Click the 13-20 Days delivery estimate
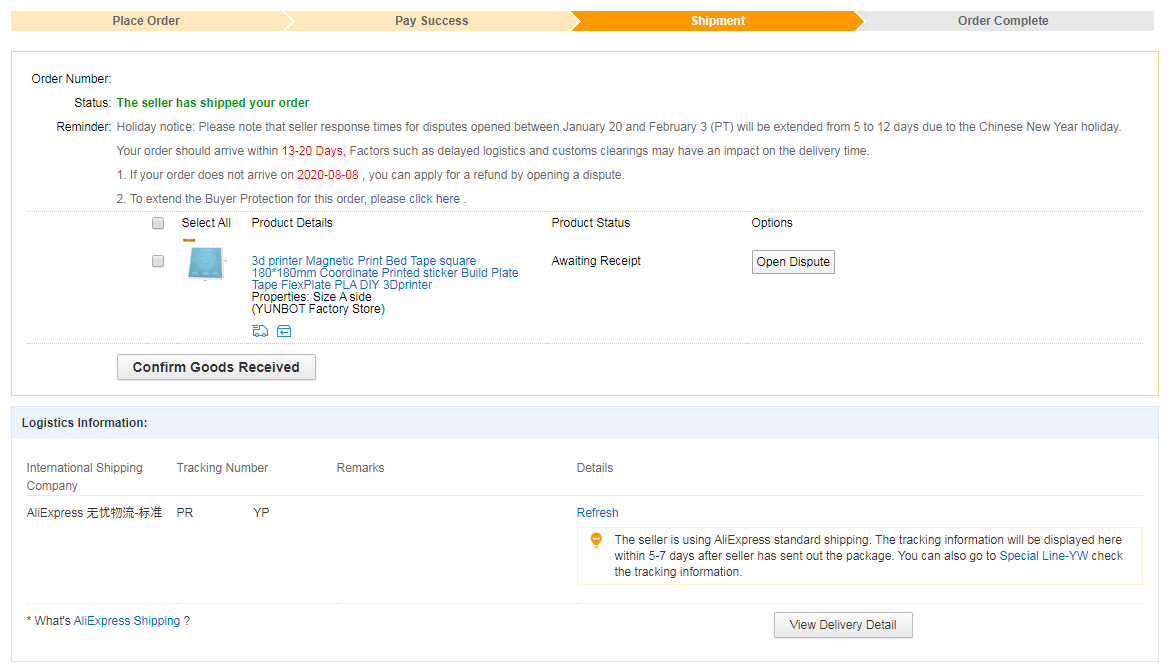 (x=313, y=151)
